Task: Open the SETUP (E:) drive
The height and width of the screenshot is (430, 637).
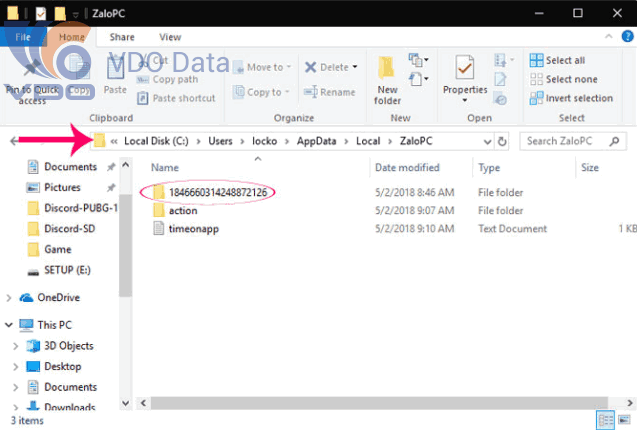Action: 58,270
